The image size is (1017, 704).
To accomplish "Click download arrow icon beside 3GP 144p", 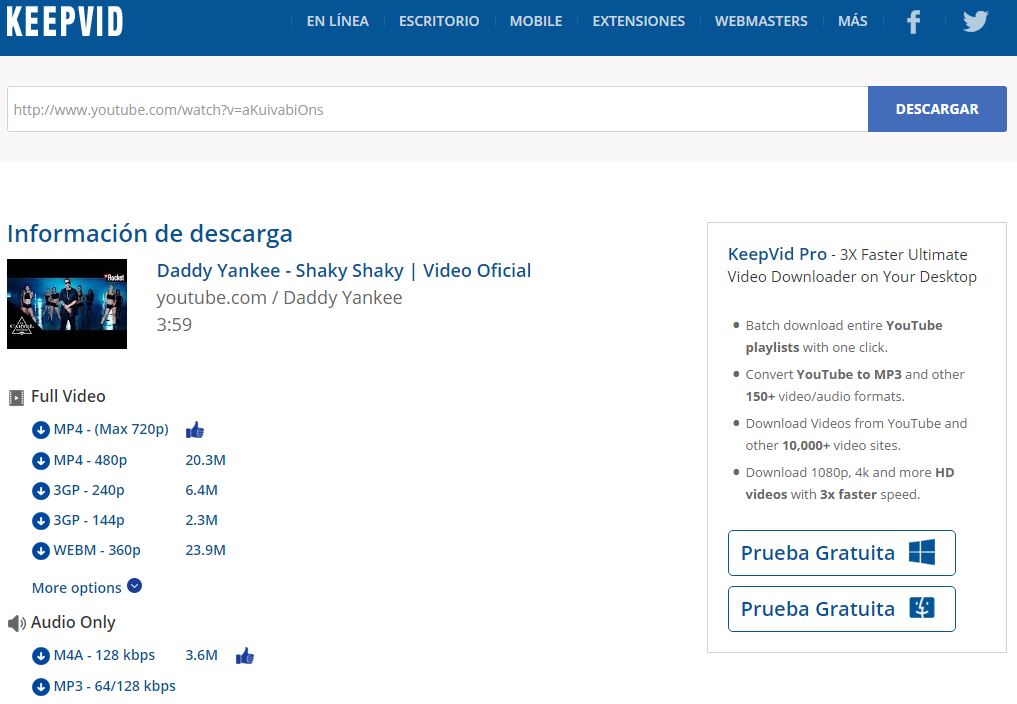I will pyautogui.click(x=41, y=520).
